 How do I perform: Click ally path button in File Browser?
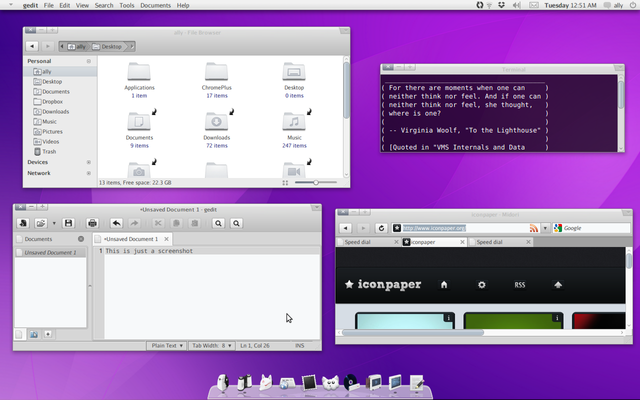78,47
